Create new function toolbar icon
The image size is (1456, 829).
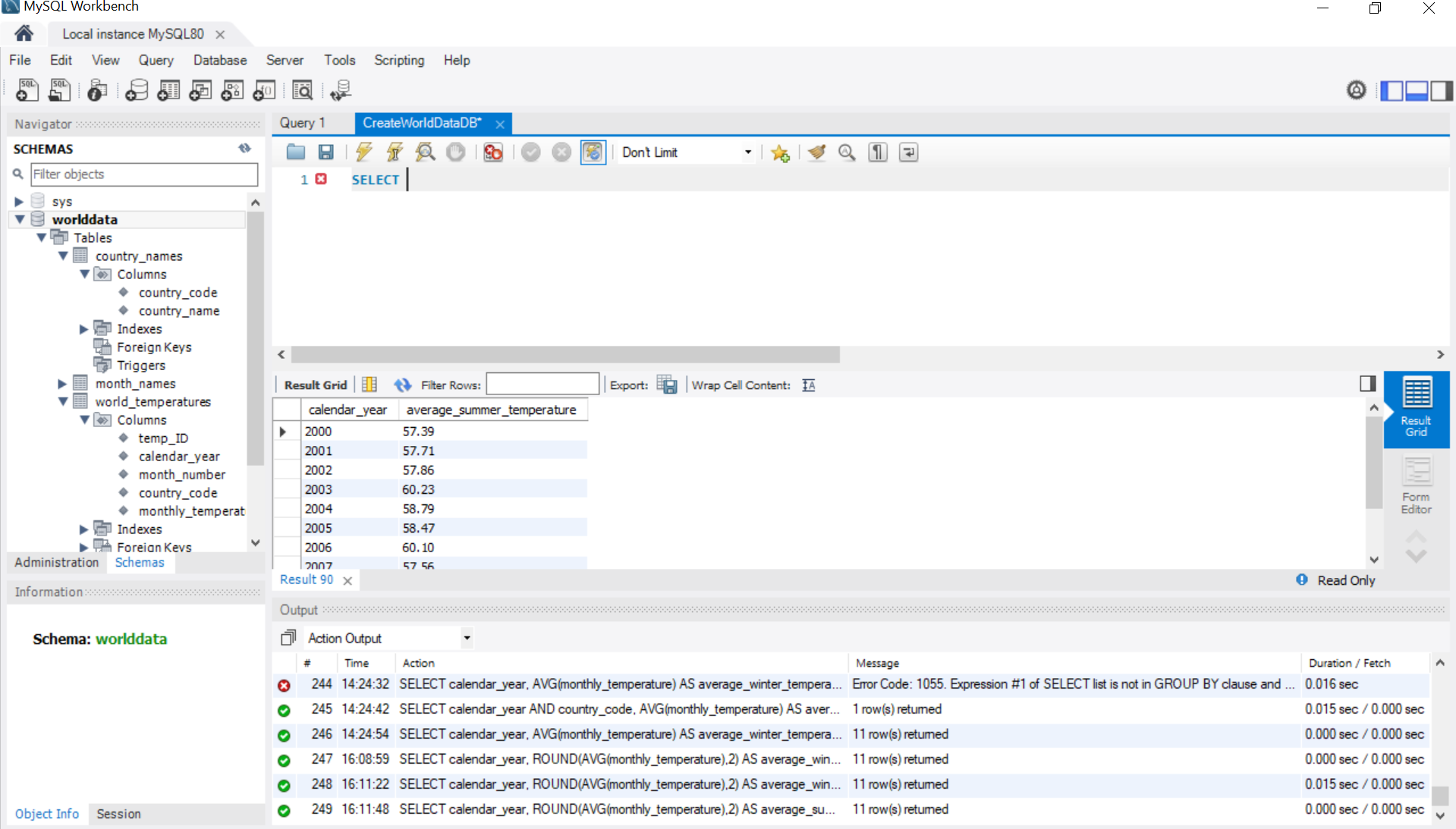tap(264, 90)
